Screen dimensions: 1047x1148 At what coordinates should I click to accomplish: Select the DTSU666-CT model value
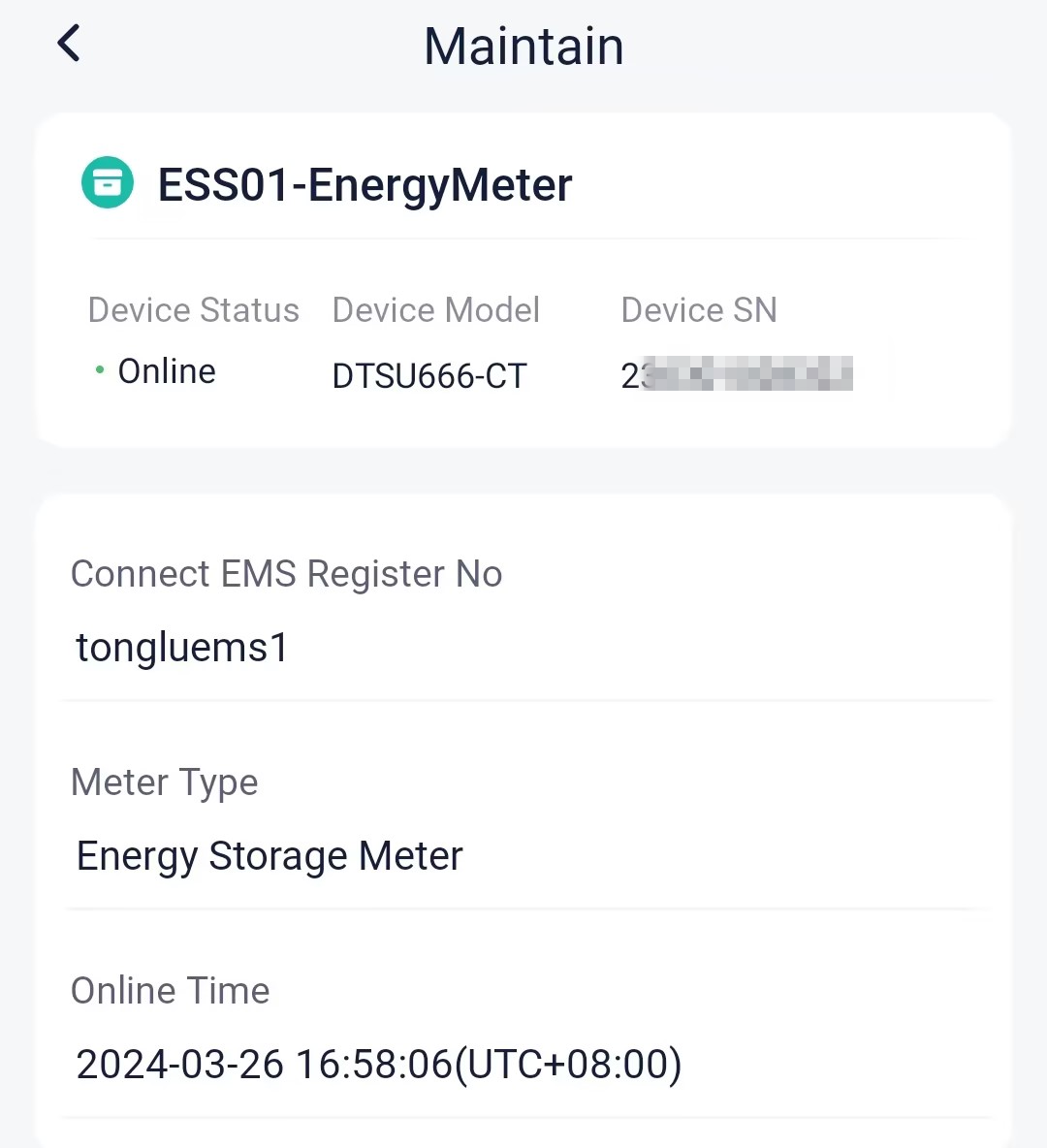[x=429, y=376]
